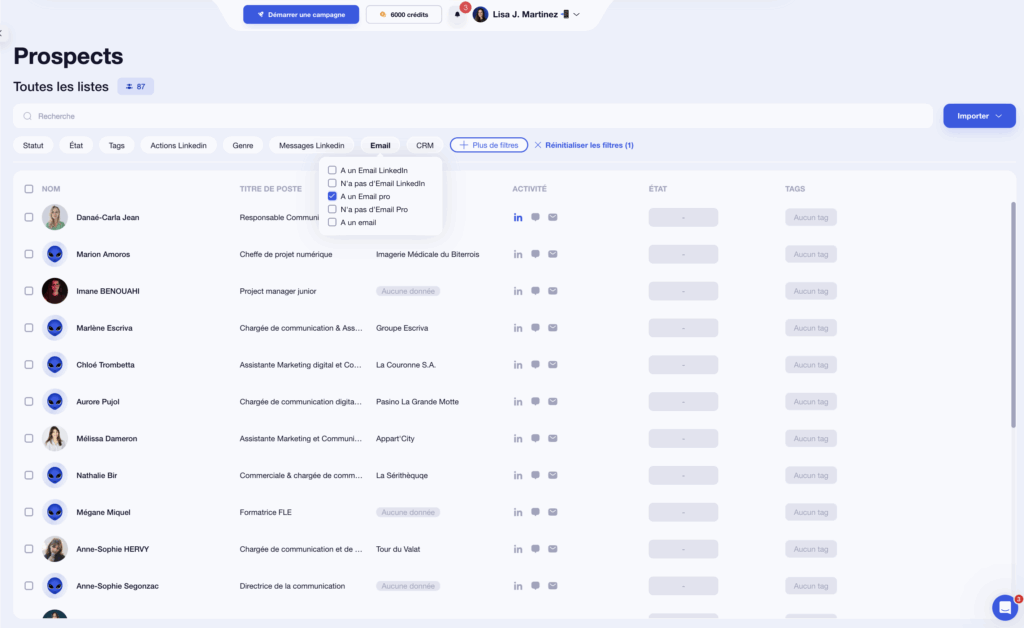The width and height of the screenshot is (1024, 628).
Task: Check the A un Email LinkedIn filter
Action: click(x=332, y=170)
